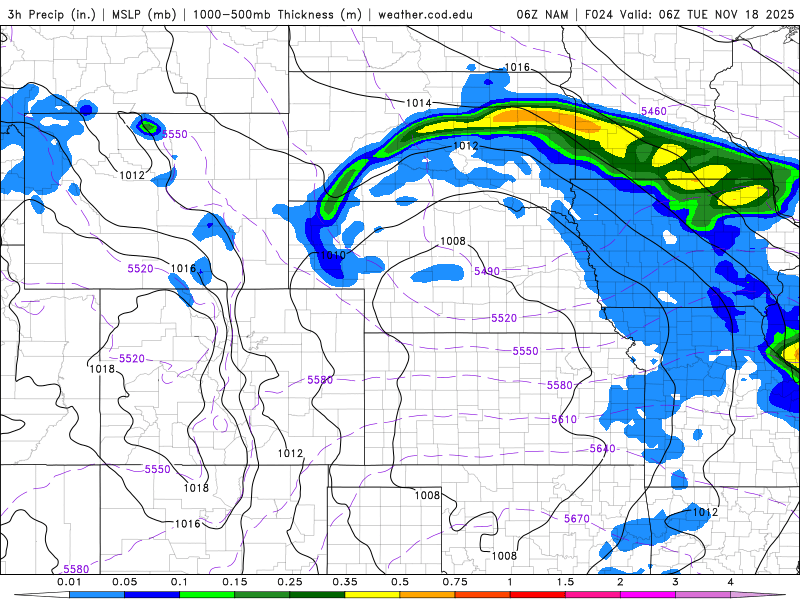This screenshot has height=600, width=800.
Task: Click the weather.cod.edu source text
Action: pos(425,14)
